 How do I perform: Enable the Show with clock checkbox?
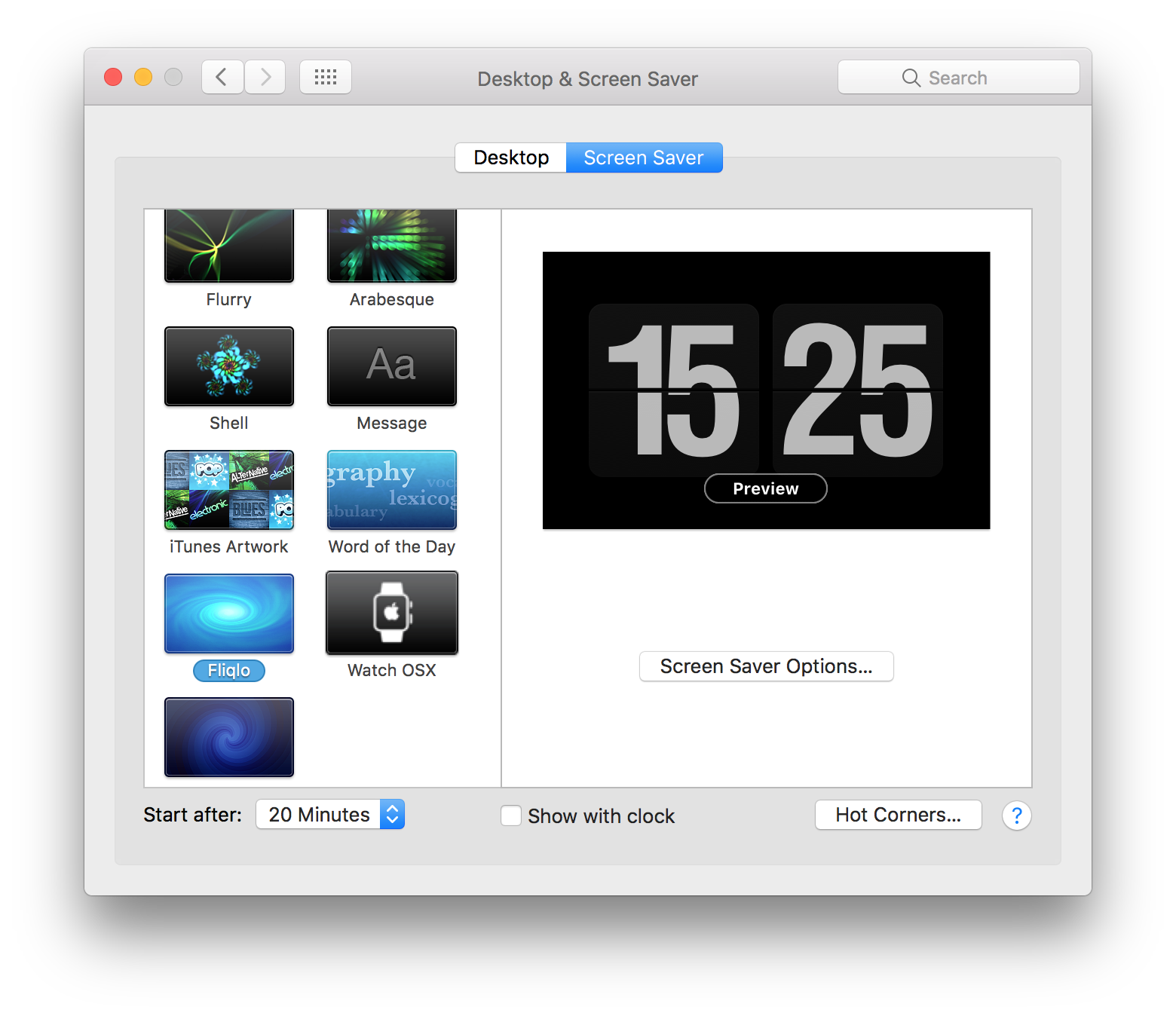point(511,816)
